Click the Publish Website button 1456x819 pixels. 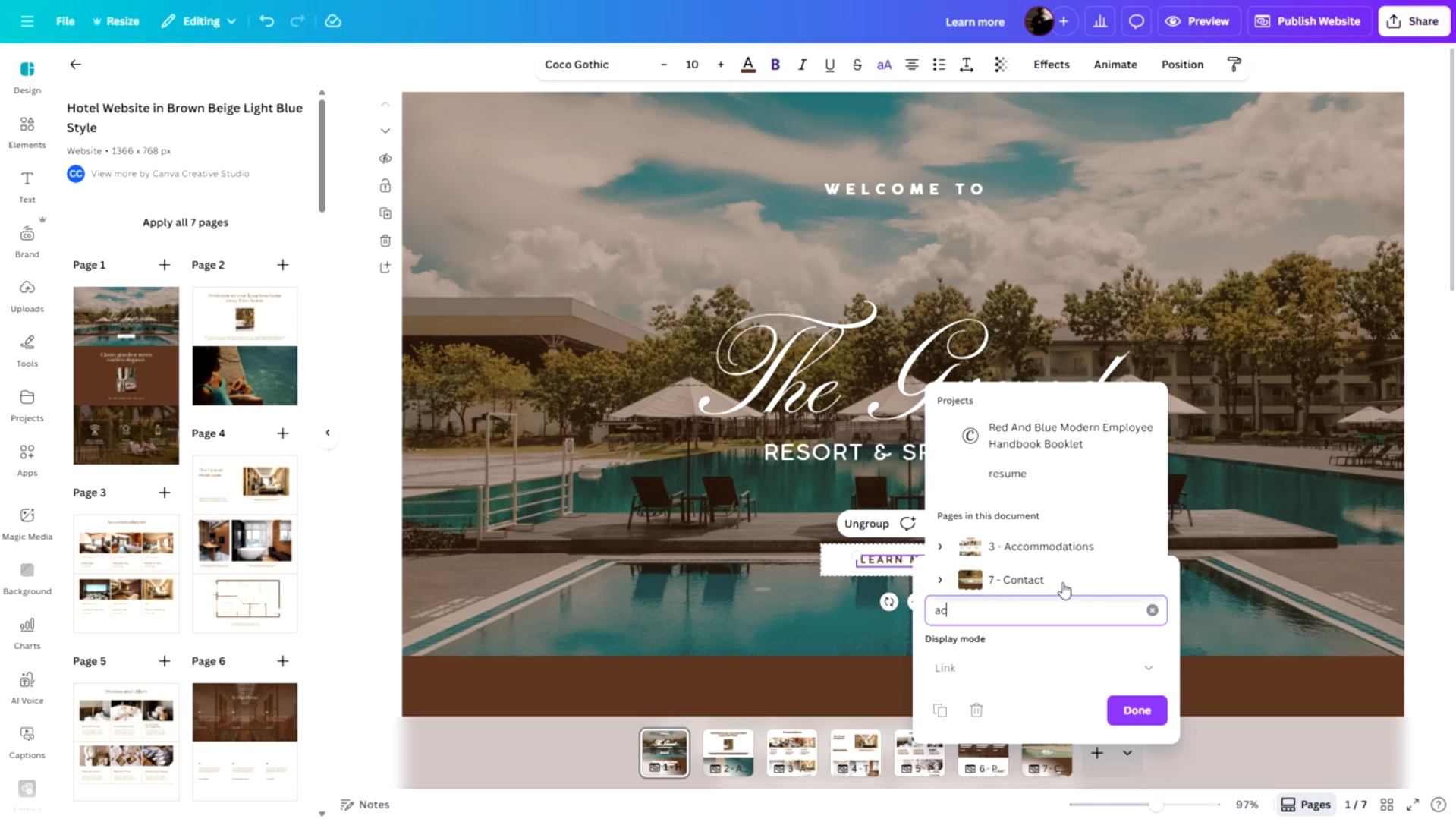point(1308,21)
